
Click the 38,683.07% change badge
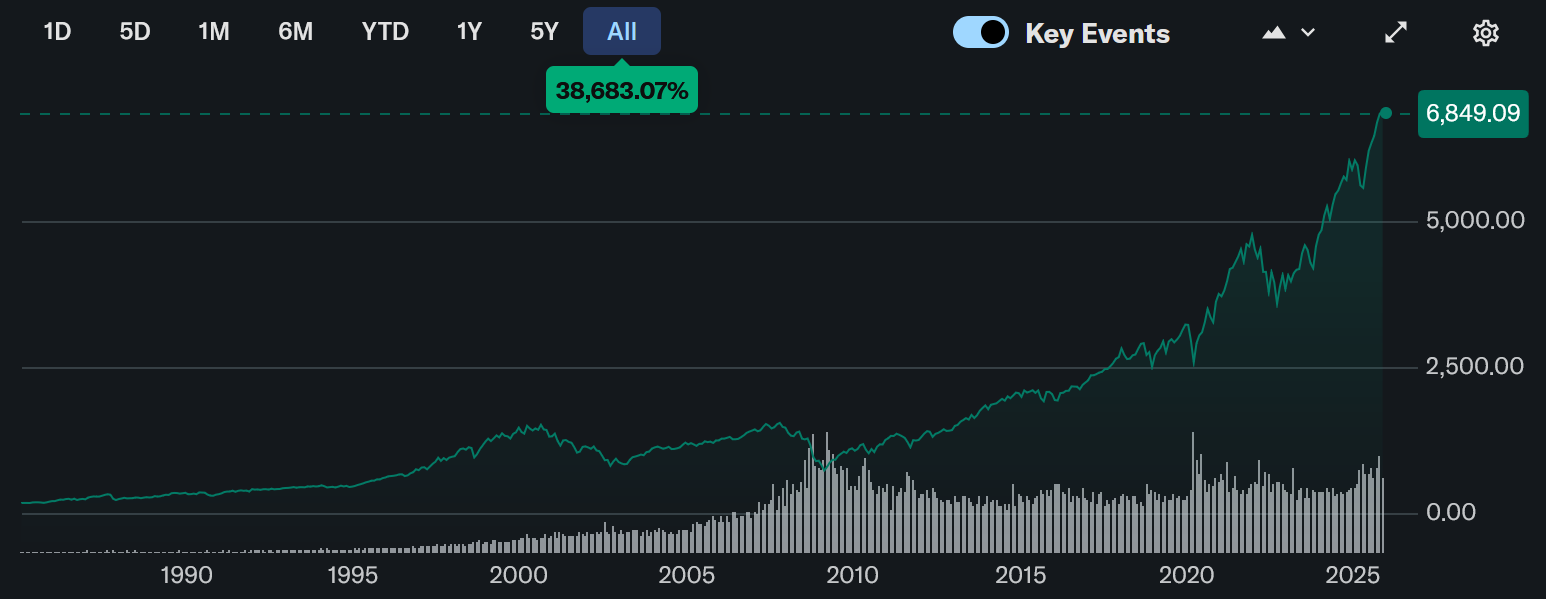[621, 91]
